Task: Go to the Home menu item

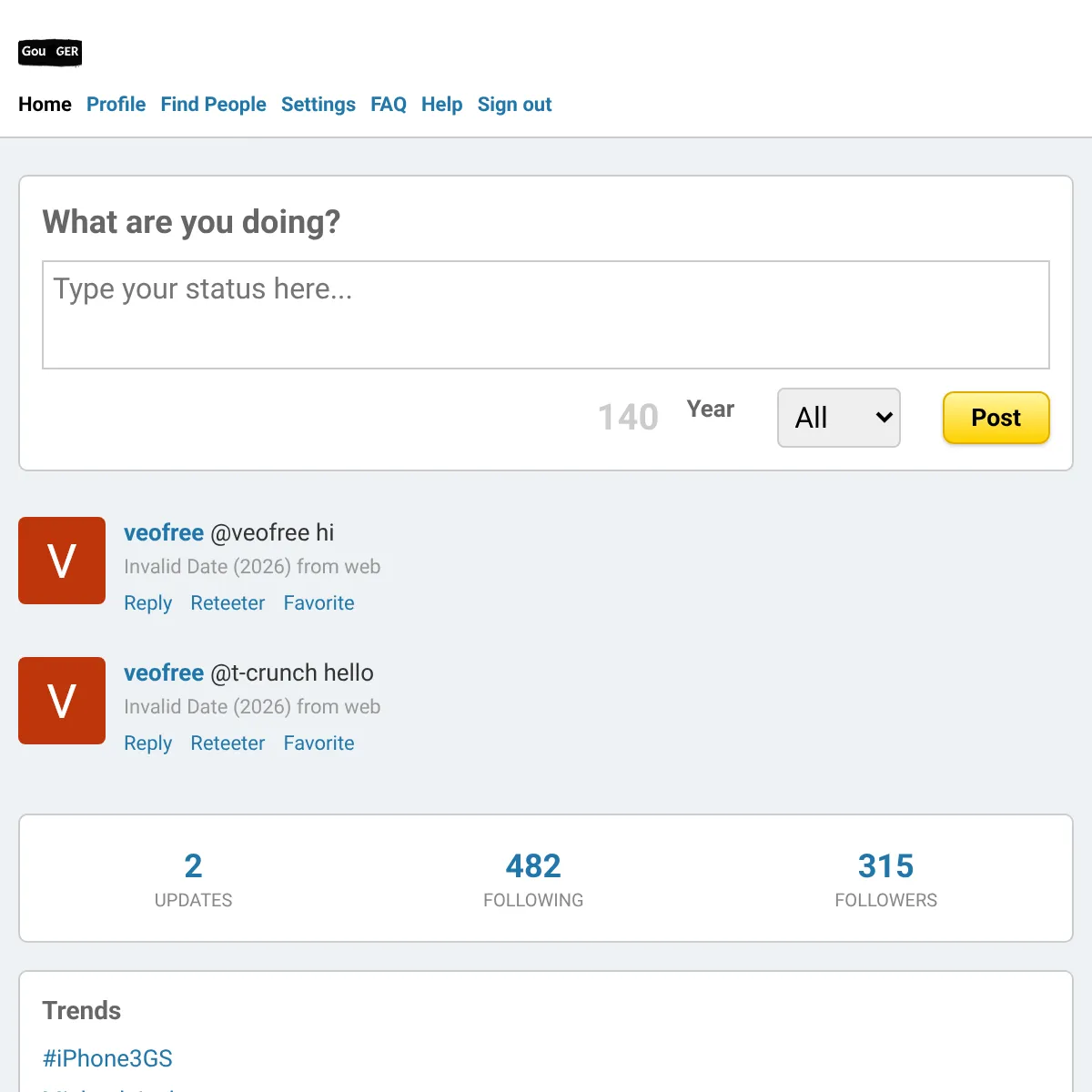Action: (x=45, y=105)
